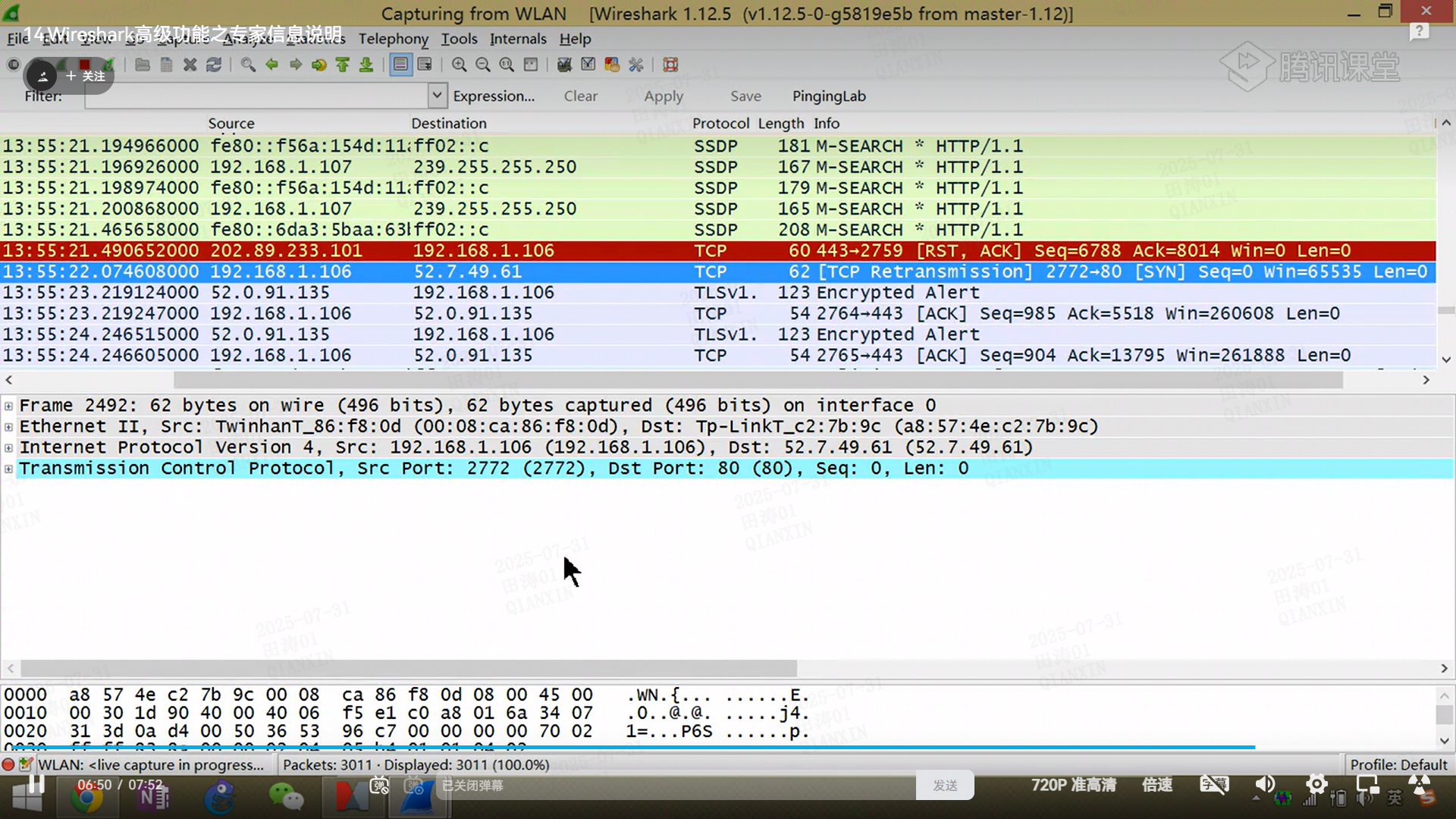The width and height of the screenshot is (1456, 819).
Task: Click the Help lifebuoy toolbar icon
Action: click(x=670, y=64)
